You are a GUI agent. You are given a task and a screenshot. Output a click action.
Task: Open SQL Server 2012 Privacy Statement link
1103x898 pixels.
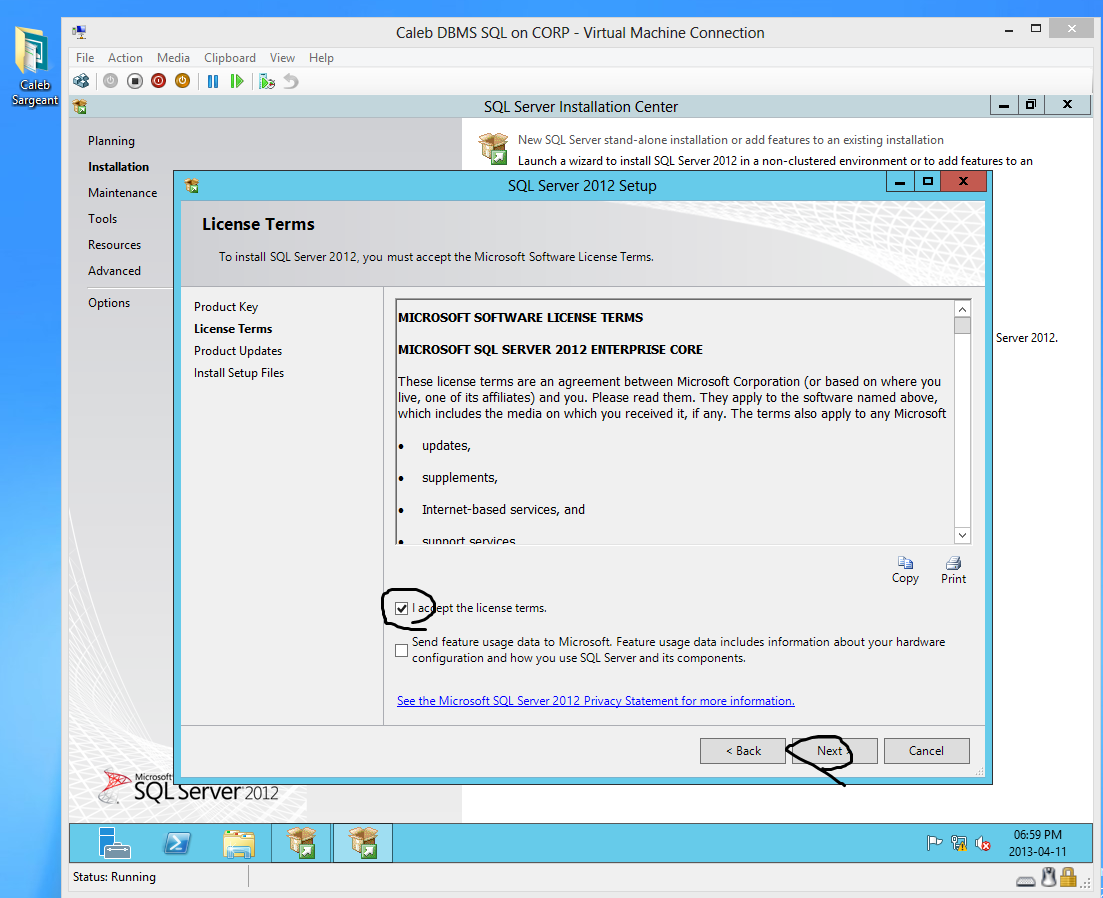pos(596,701)
